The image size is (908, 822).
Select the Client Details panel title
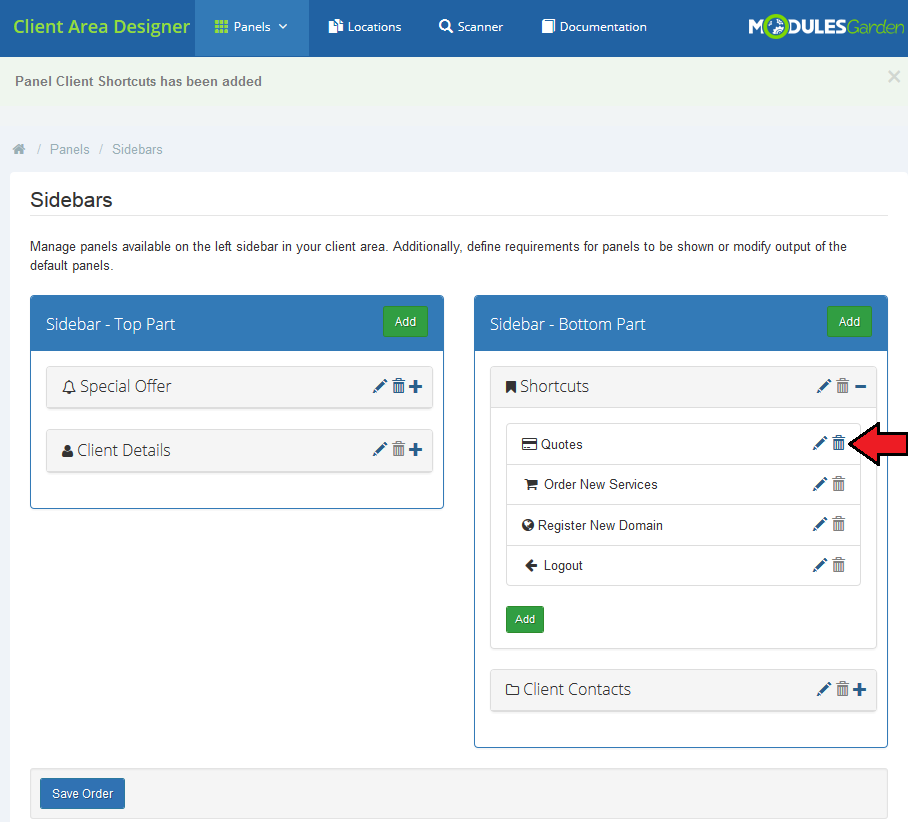124,450
